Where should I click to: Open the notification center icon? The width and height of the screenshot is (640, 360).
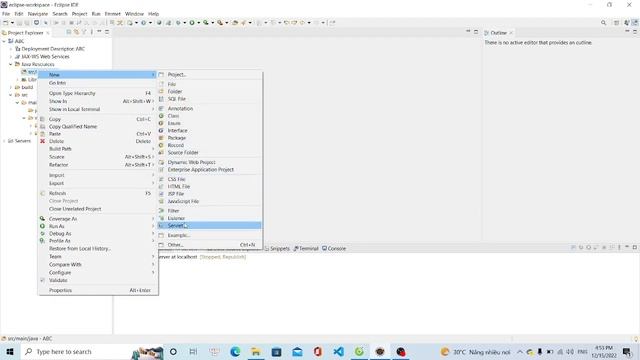pyautogui.click(x=627, y=352)
